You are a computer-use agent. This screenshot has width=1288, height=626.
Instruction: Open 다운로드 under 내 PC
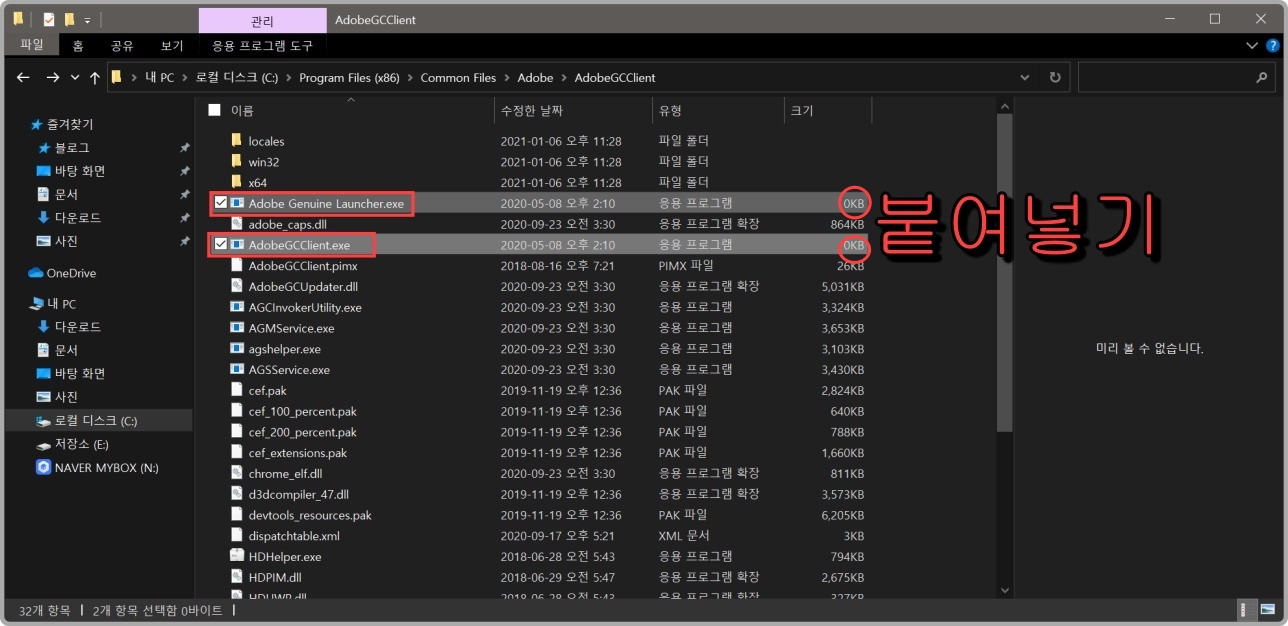coord(78,327)
